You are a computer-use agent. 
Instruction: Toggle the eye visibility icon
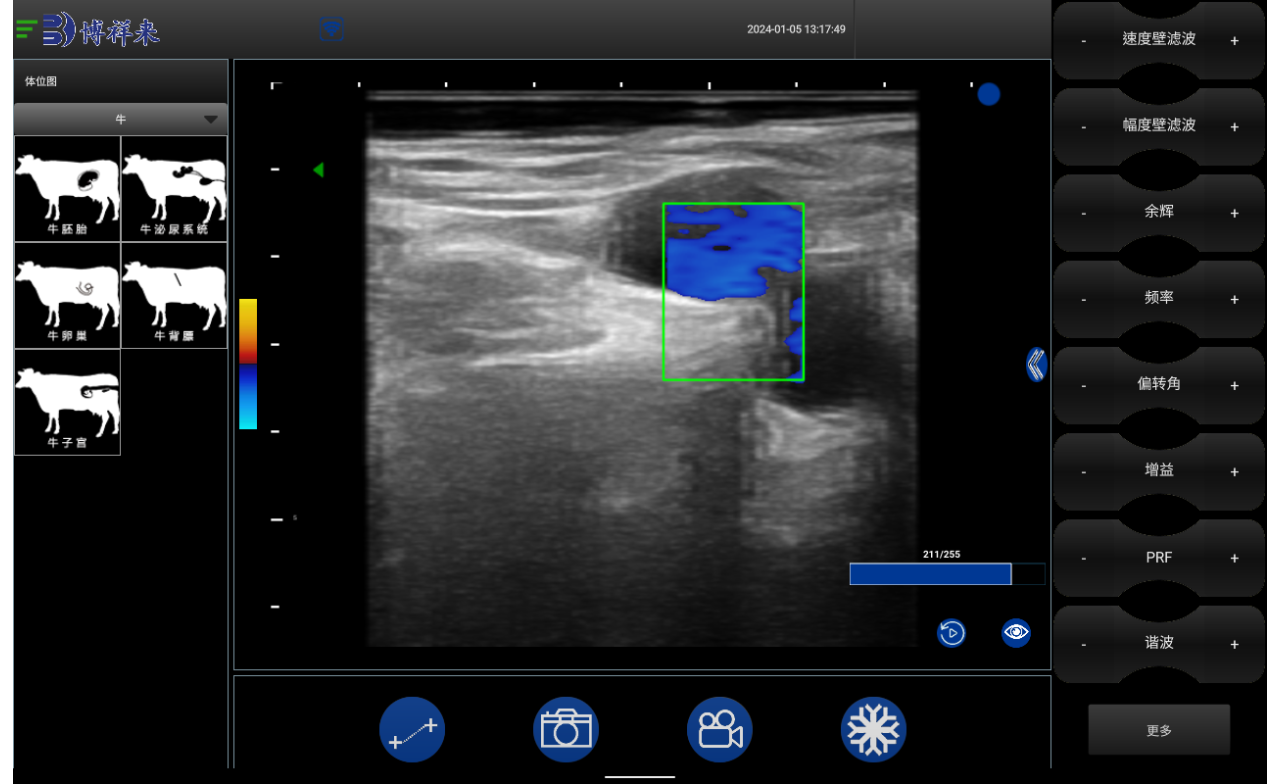coord(1016,632)
